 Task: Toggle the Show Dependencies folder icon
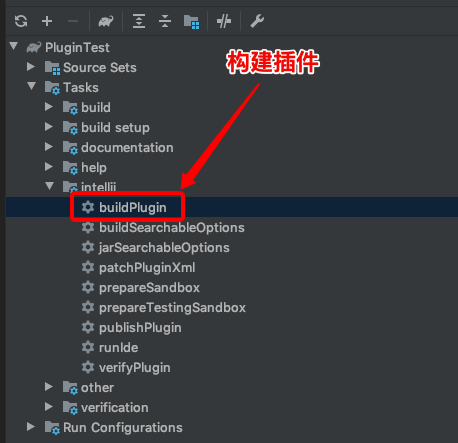point(192,22)
